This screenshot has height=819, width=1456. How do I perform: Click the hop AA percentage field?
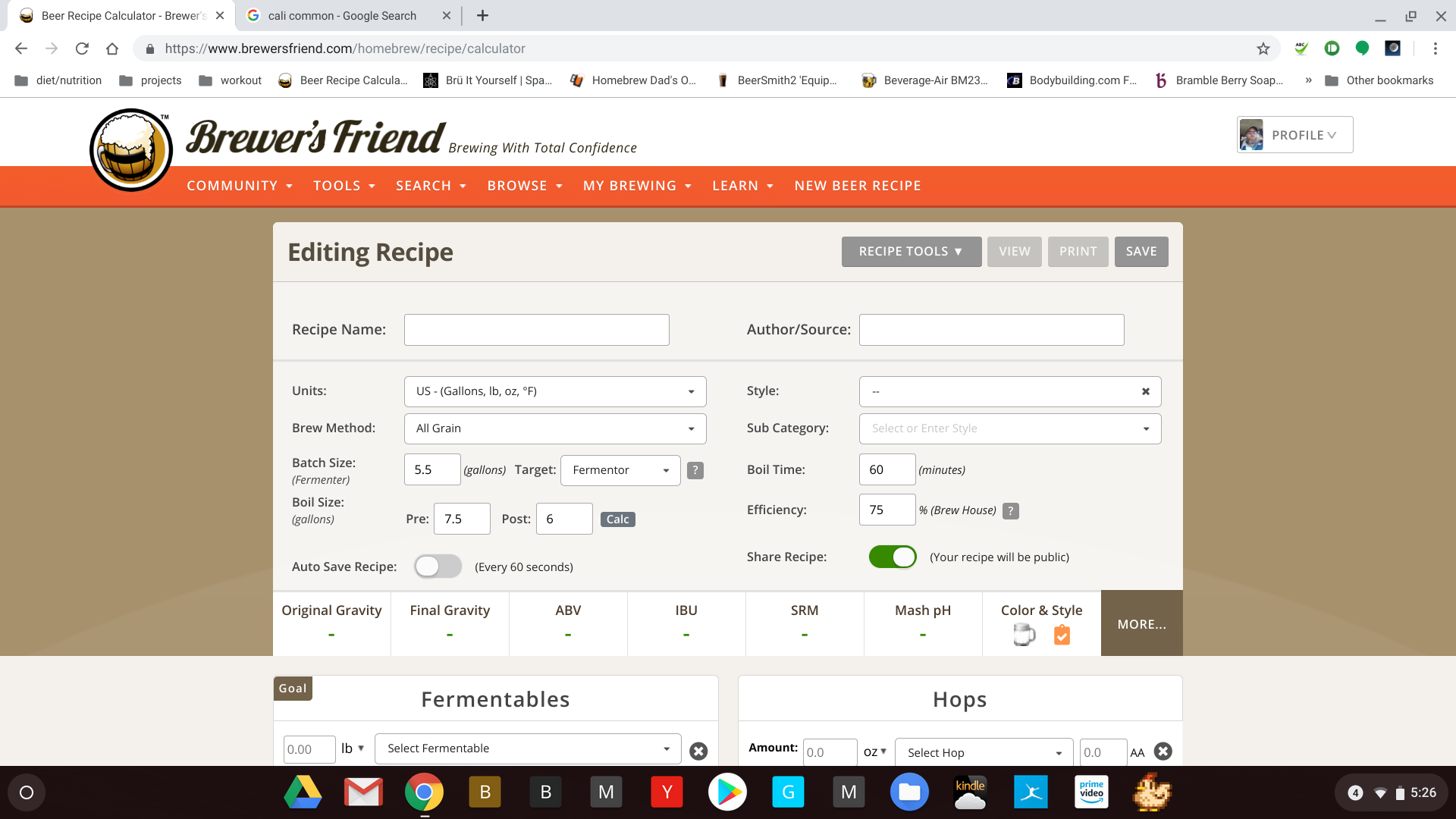click(1103, 752)
